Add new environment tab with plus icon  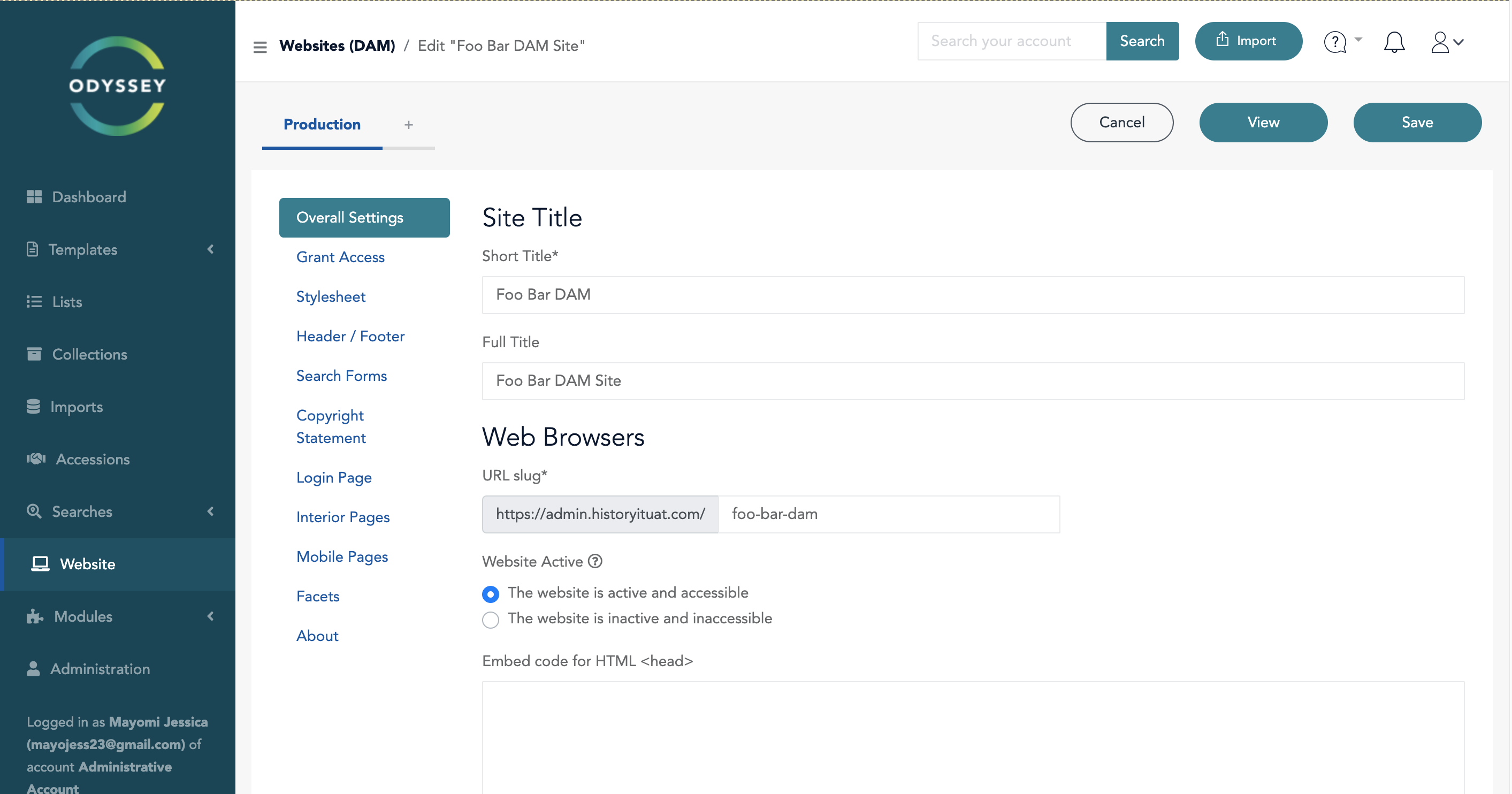[x=409, y=125]
